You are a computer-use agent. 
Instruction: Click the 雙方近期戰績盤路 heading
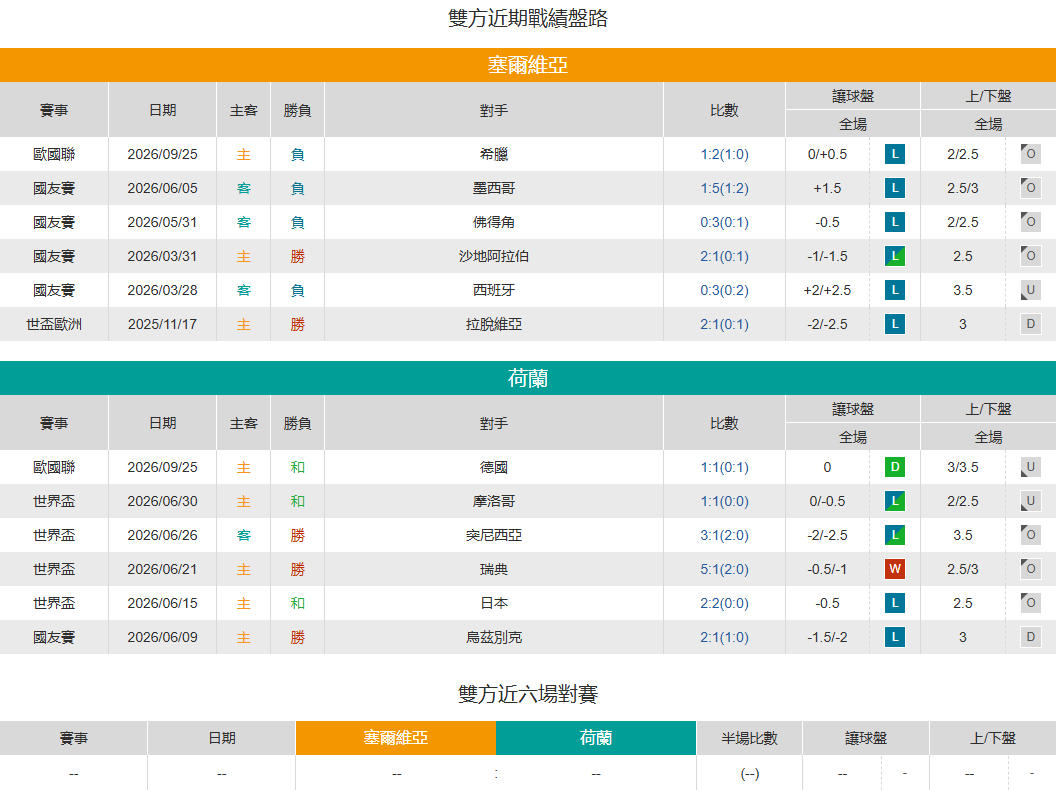pos(528,18)
